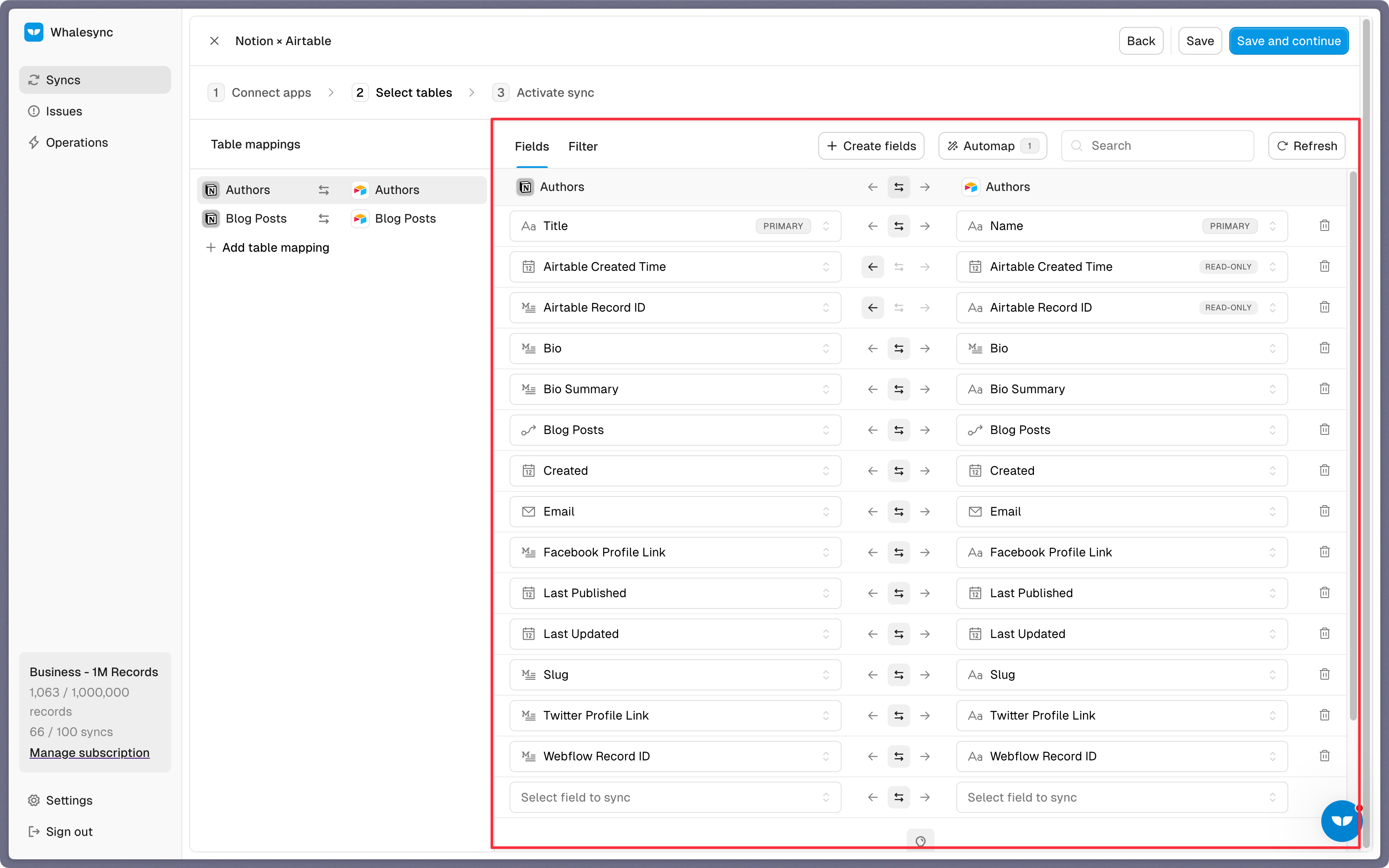This screenshot has width=1389, height=868.
Task: Click Create fields button
Action: tap(871, 146)
